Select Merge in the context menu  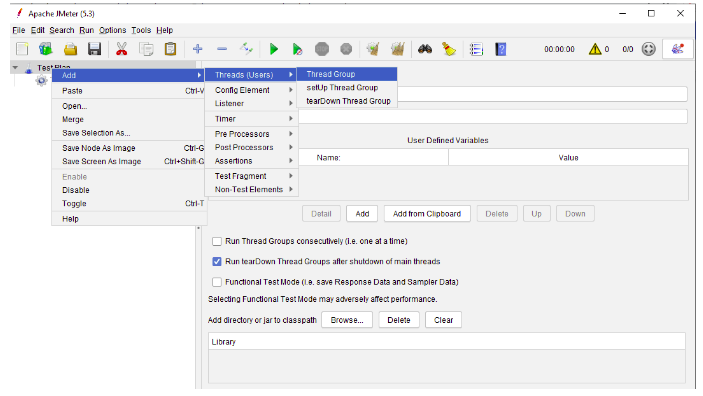click(129, 120)
